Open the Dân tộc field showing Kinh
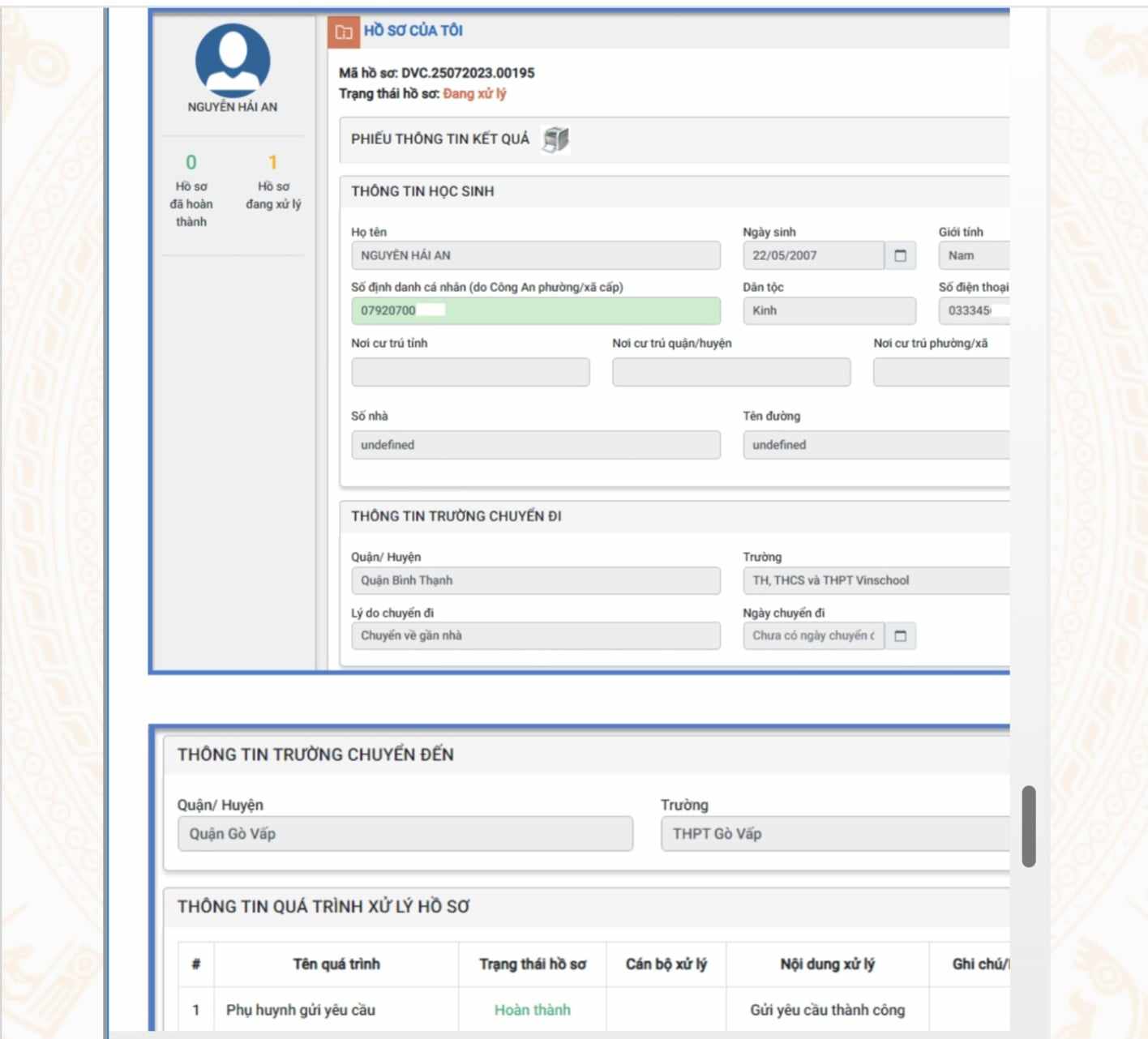This screenshot has width=1148, height=1039. coord(829,310)
